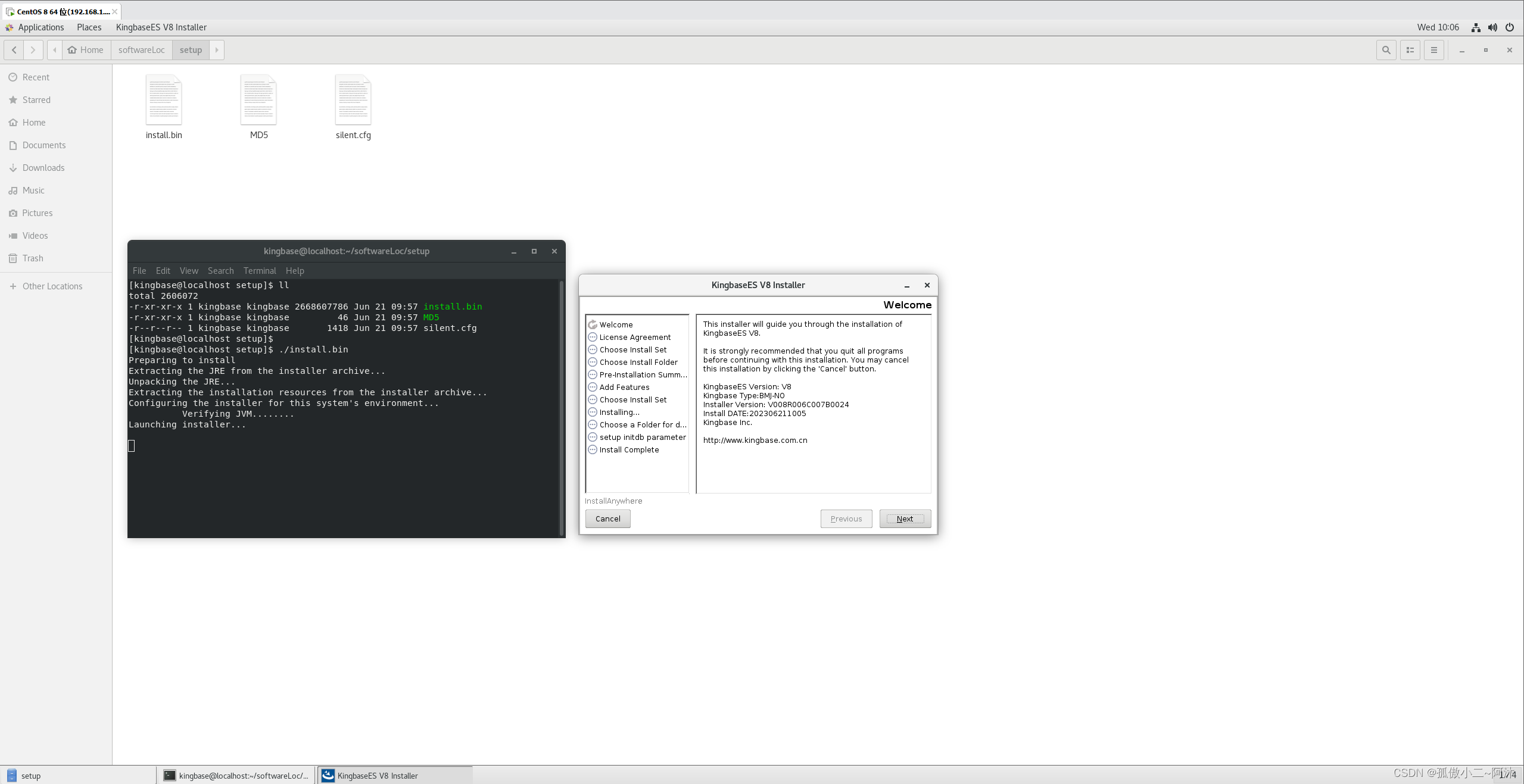Switch to KingbaseES Installer in taskbar

(395, 776)
